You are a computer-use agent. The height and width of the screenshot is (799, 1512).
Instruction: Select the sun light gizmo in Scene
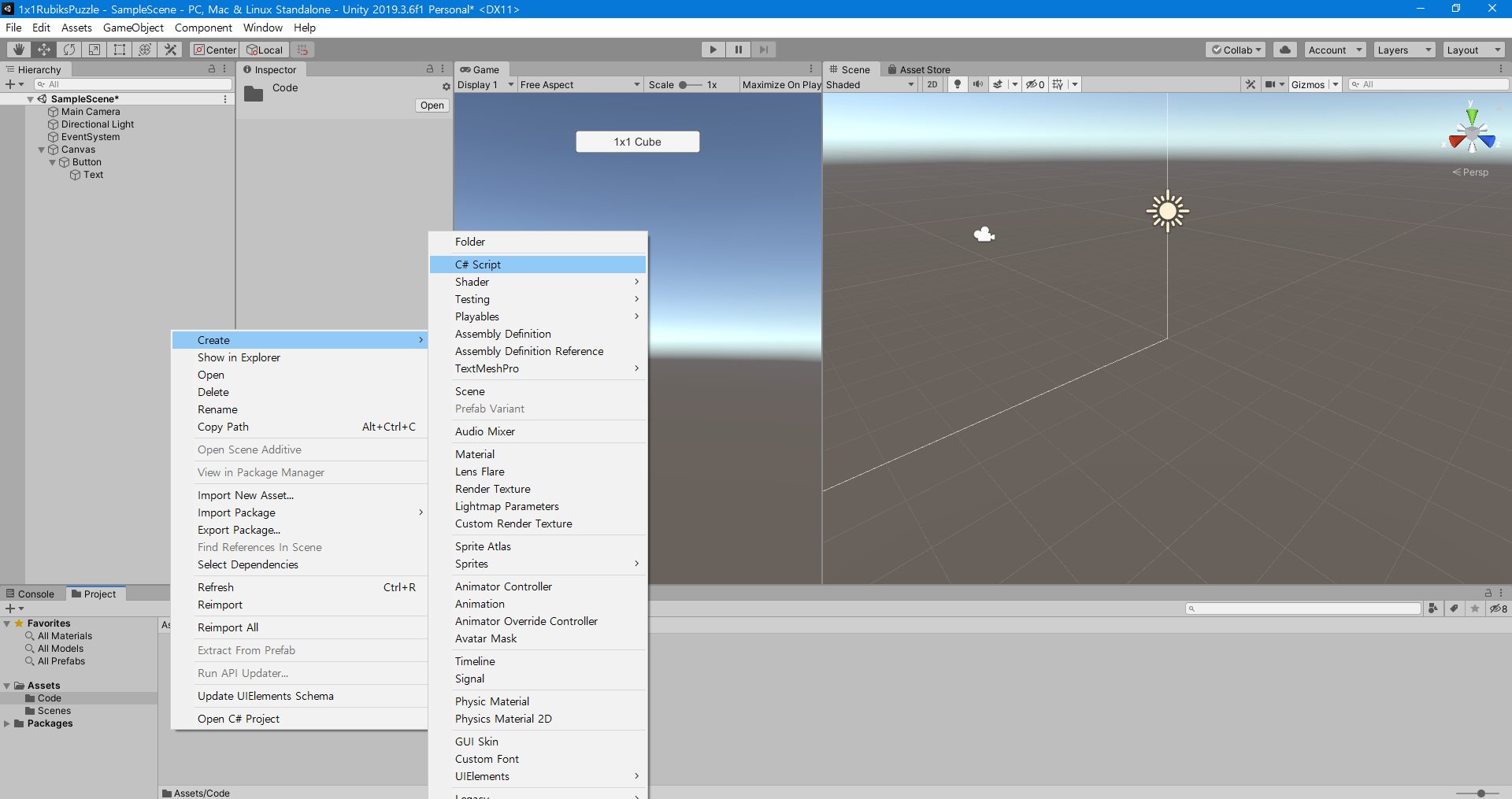[x=1167, y=211]
